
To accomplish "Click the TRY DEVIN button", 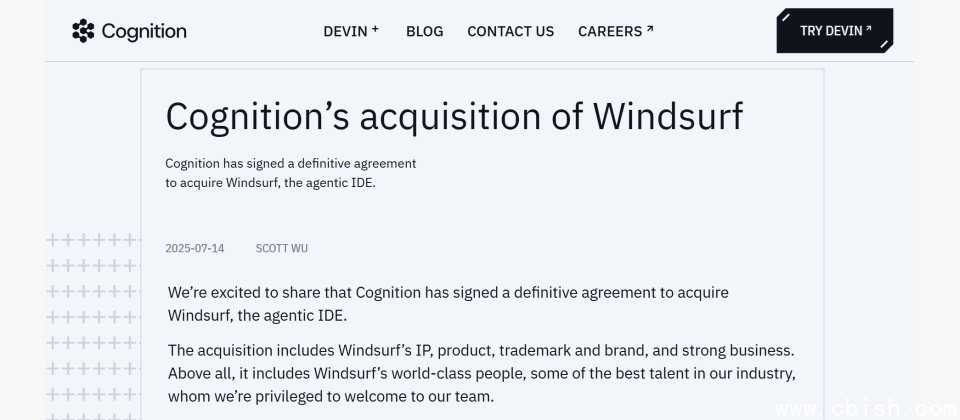I will click(834, 31).
